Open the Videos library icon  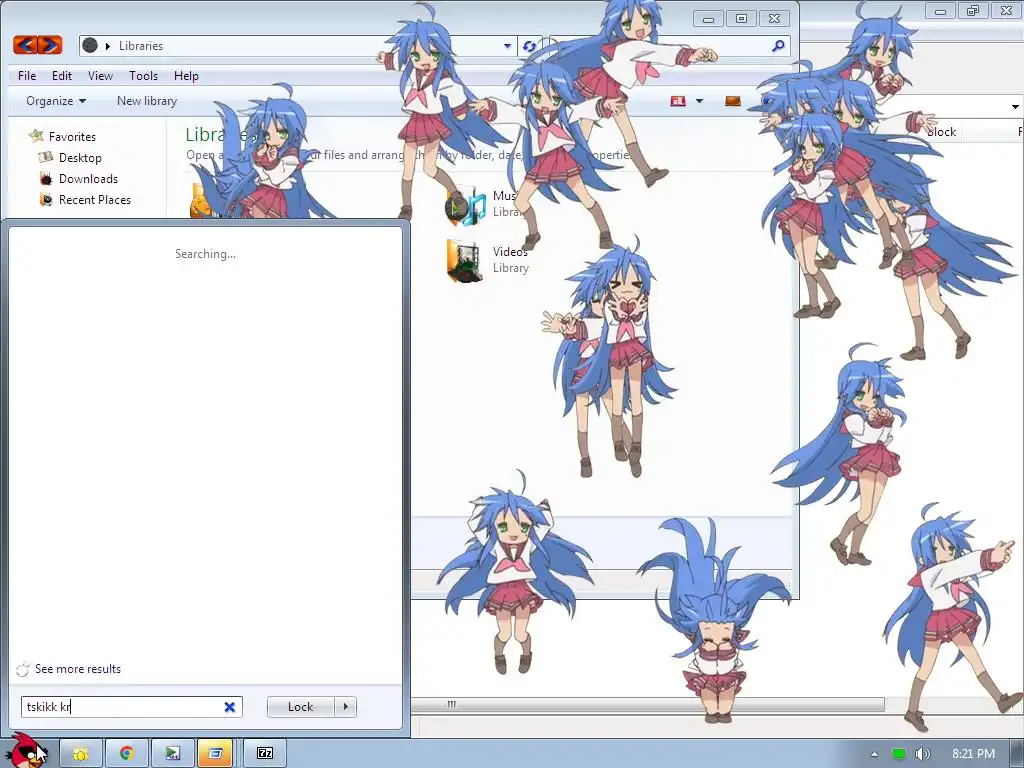[x=466, y=260]
